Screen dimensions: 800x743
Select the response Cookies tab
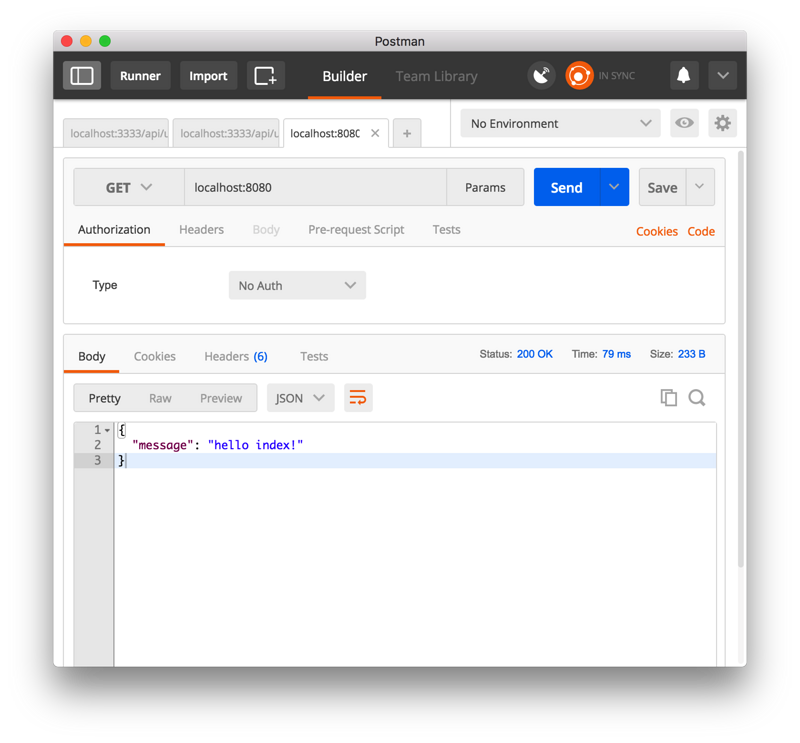pos(155,356)
